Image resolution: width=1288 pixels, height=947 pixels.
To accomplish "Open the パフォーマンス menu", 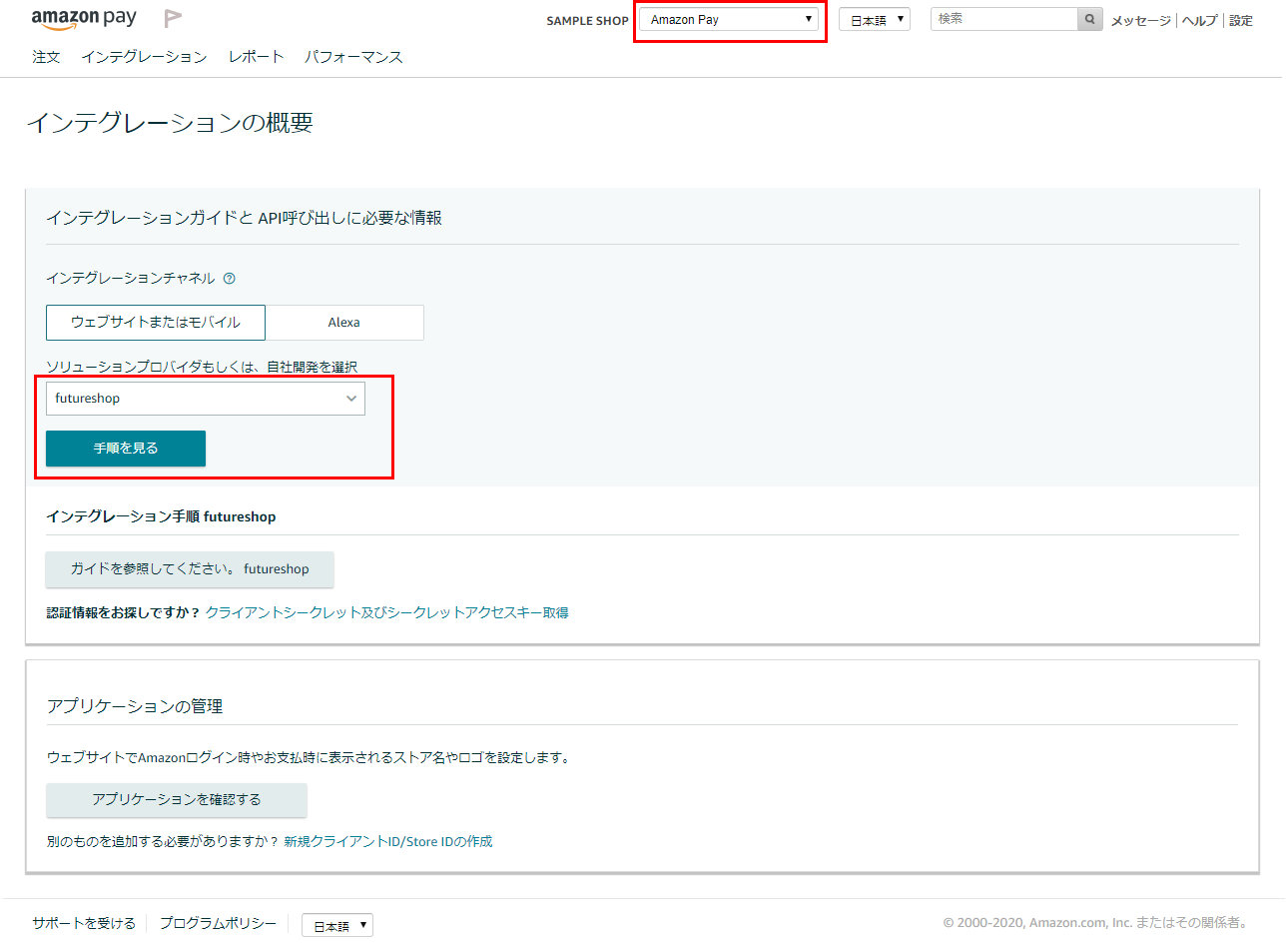I will (353, 57).
